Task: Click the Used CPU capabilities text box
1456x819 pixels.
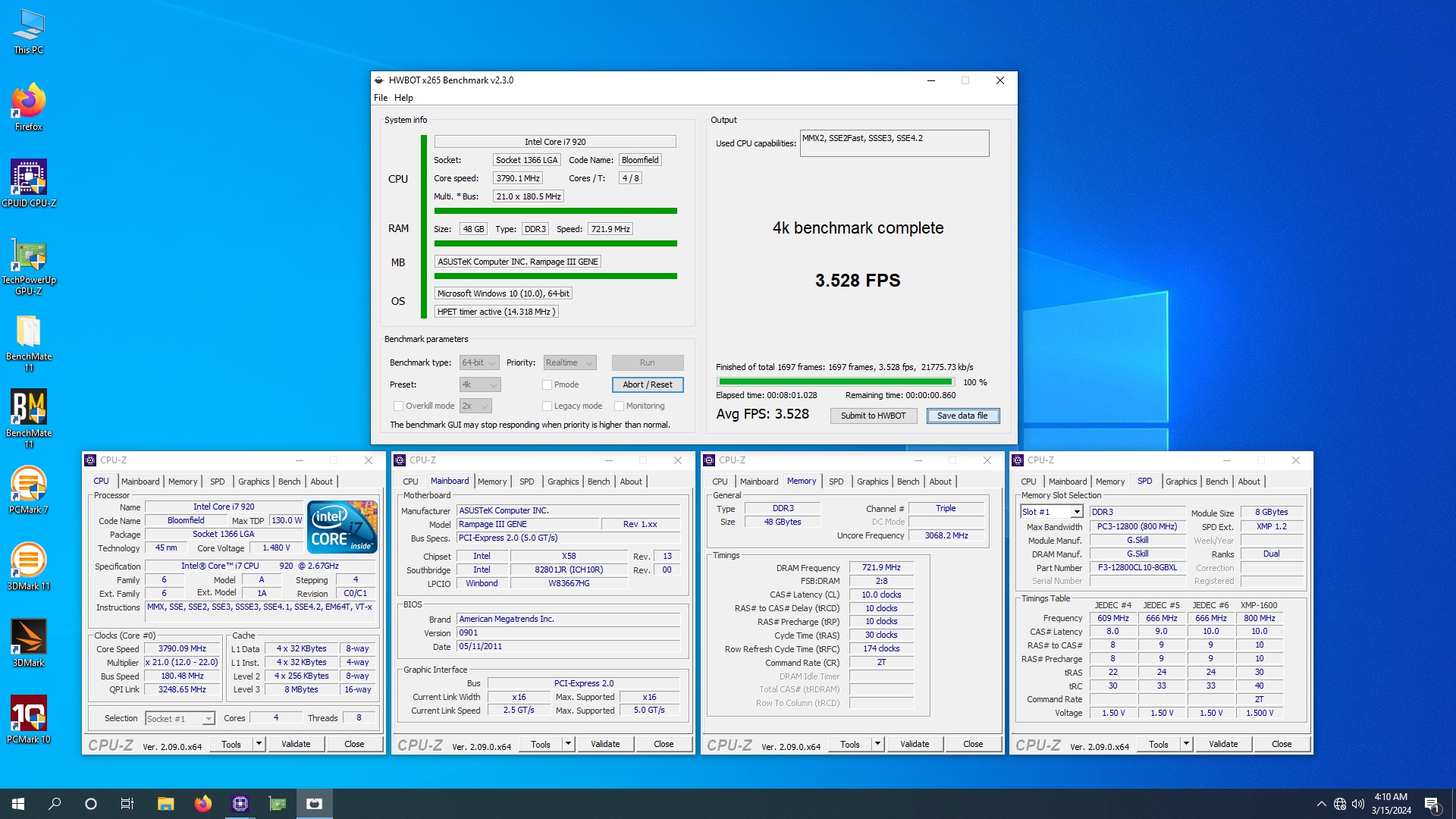Action: (894, 143)
